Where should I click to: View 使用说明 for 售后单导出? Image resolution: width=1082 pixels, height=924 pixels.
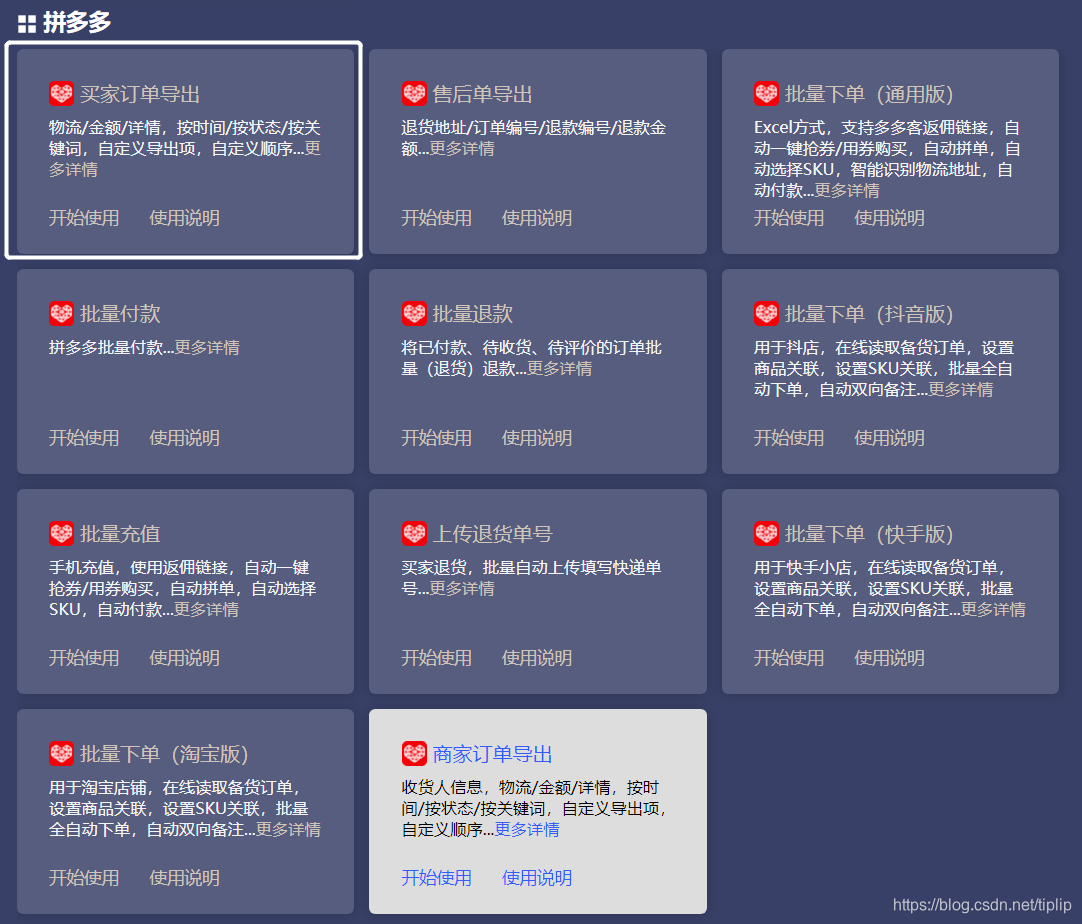point(537,218)
